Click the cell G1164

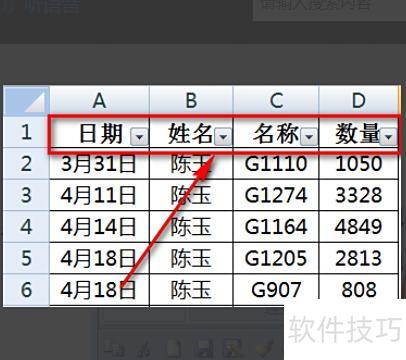click(276, 227)
